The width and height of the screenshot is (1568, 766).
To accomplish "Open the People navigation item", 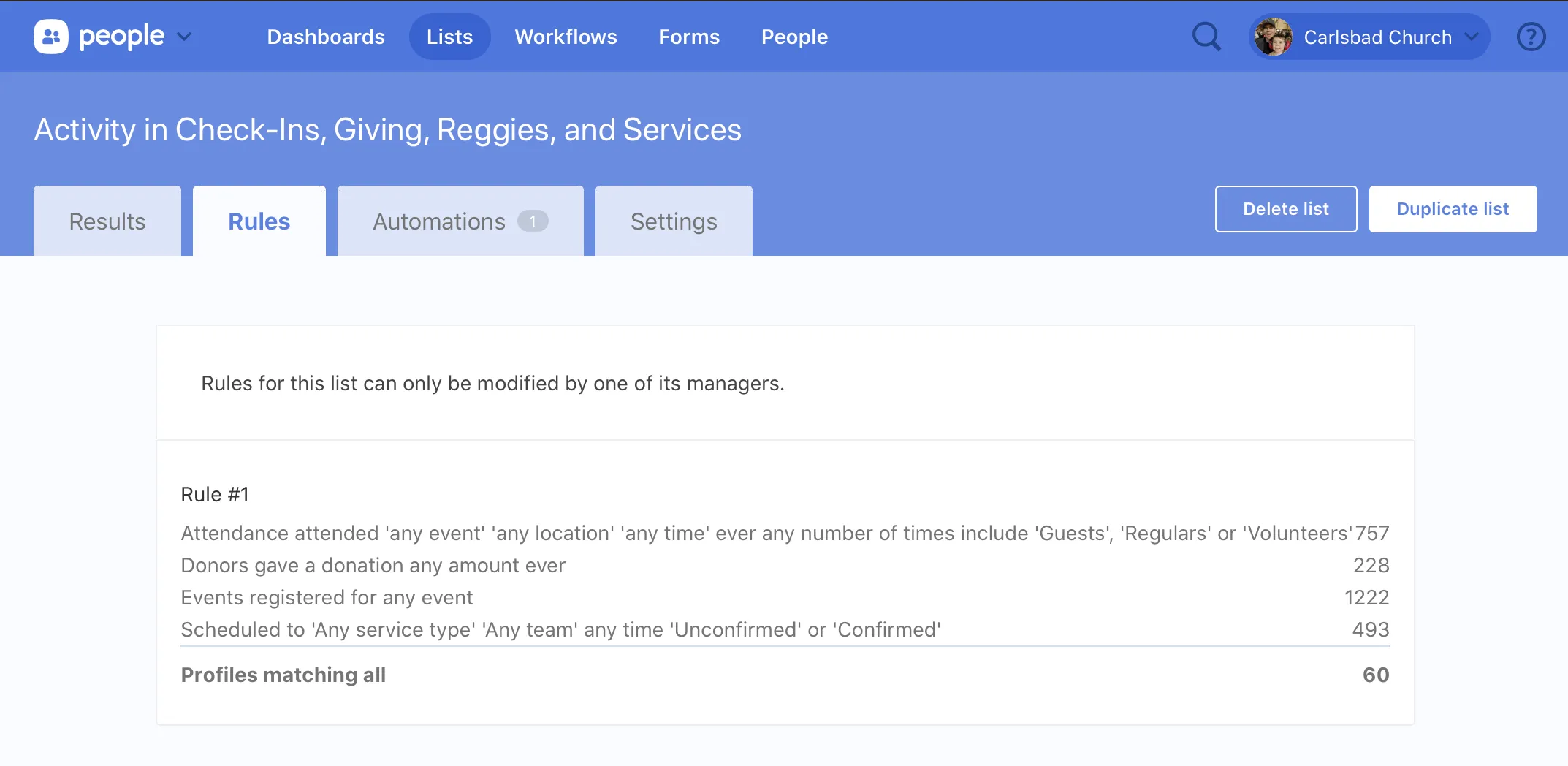I will 794,37.
